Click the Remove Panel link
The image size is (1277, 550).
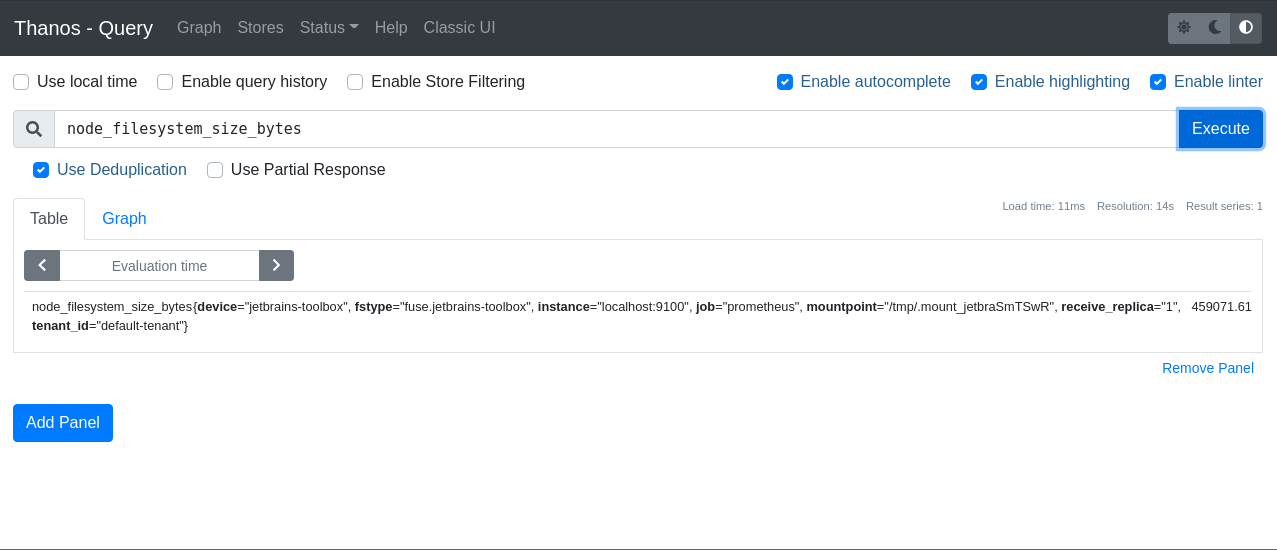coord(1207,368)
